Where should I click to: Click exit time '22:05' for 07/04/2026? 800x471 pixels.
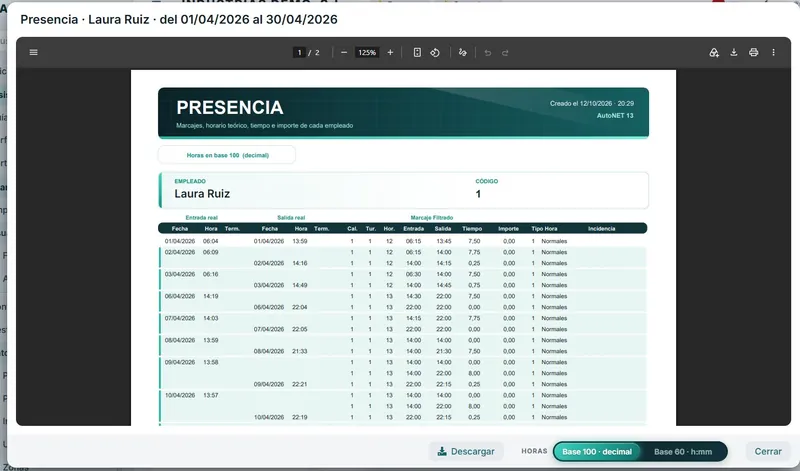pyautogui.click(x=300, y=329)
